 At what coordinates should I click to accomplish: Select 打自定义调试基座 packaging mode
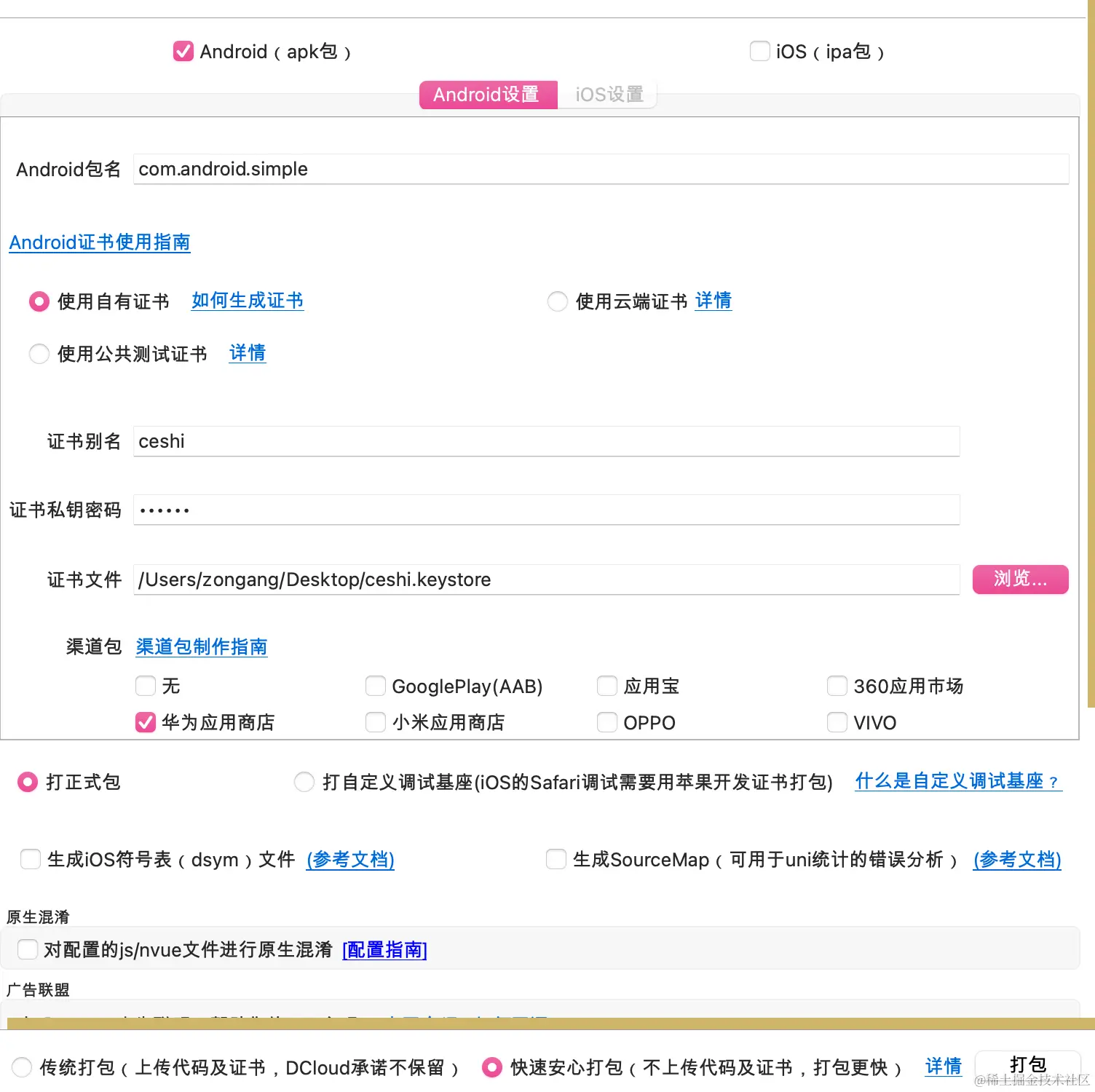pos(304,782)
